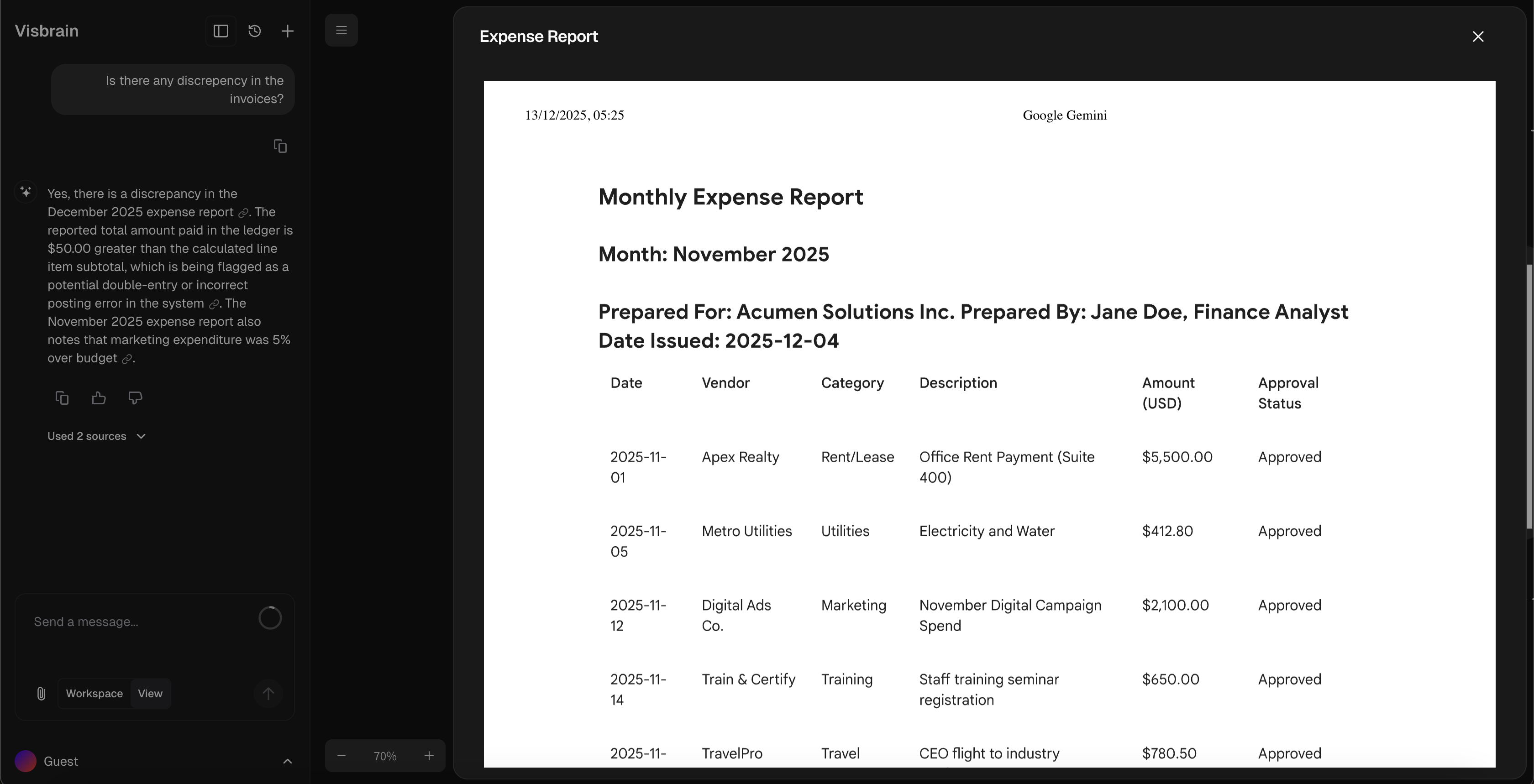Expand the Guest account menu
Viewport: 1534px width, 784px height.
point(287,761)
